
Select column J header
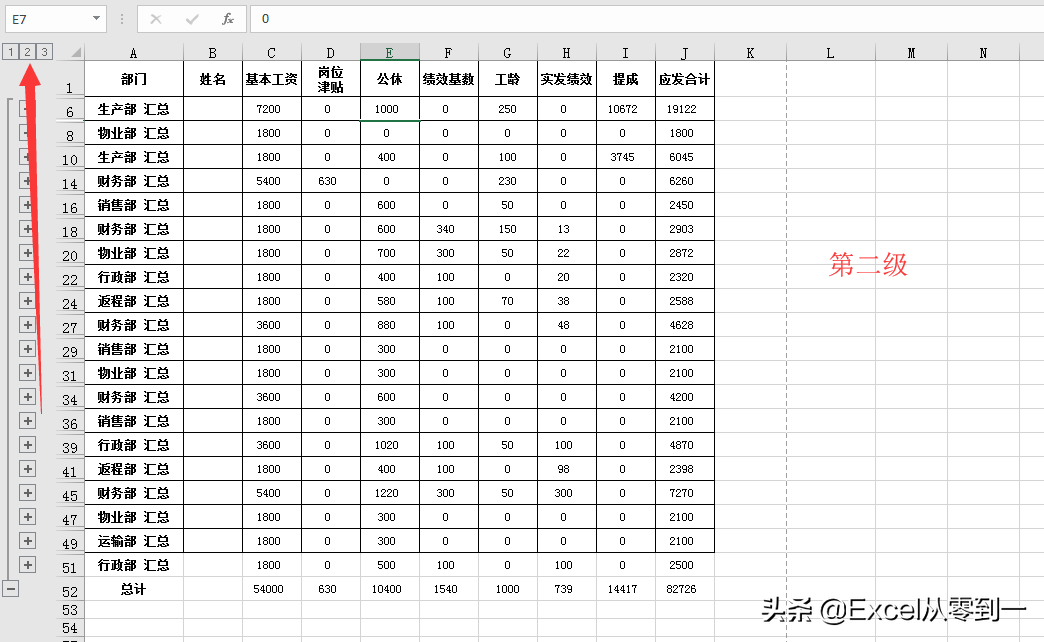(x=684, y=53)
